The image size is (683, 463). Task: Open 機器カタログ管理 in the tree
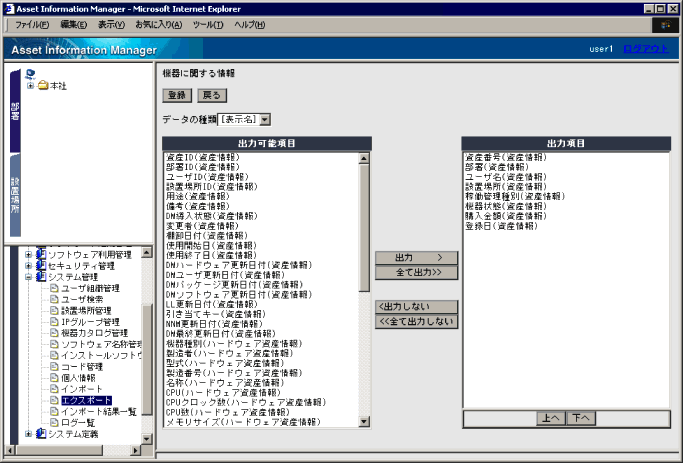click(x=95, y=333)
